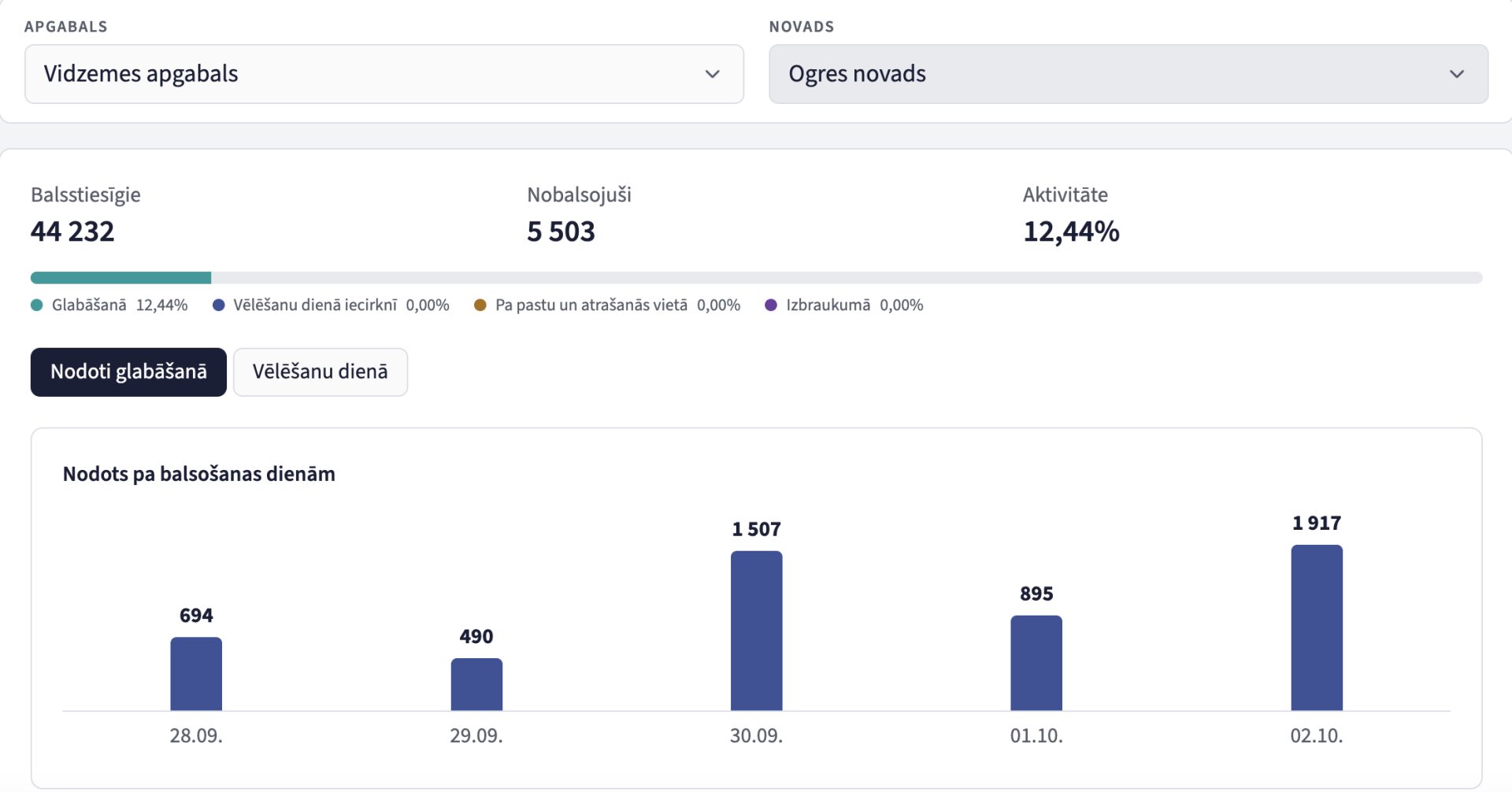The width and height of the screenshot is (1512, 792).
Task: Switch to Nodoti glabāšanā tab
Action: [128, 372]
